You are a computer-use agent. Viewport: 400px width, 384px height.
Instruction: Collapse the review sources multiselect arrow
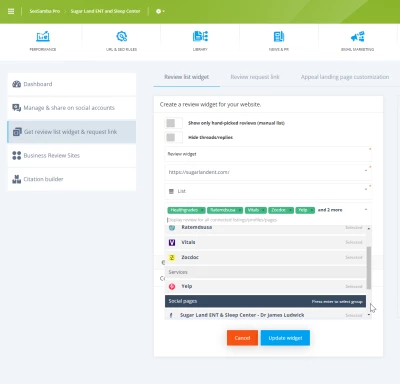(x=366, y=210)
